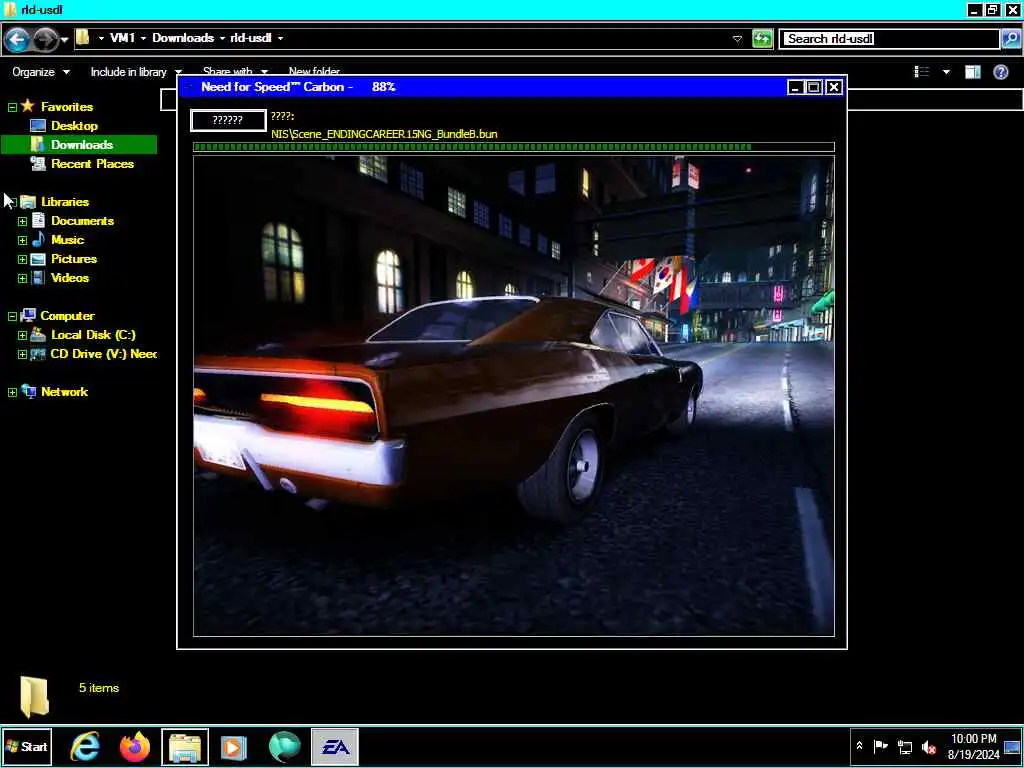
Task: Refresh the folder with green refresh icon
Action: pyautogui.click(x=762, y=39)
